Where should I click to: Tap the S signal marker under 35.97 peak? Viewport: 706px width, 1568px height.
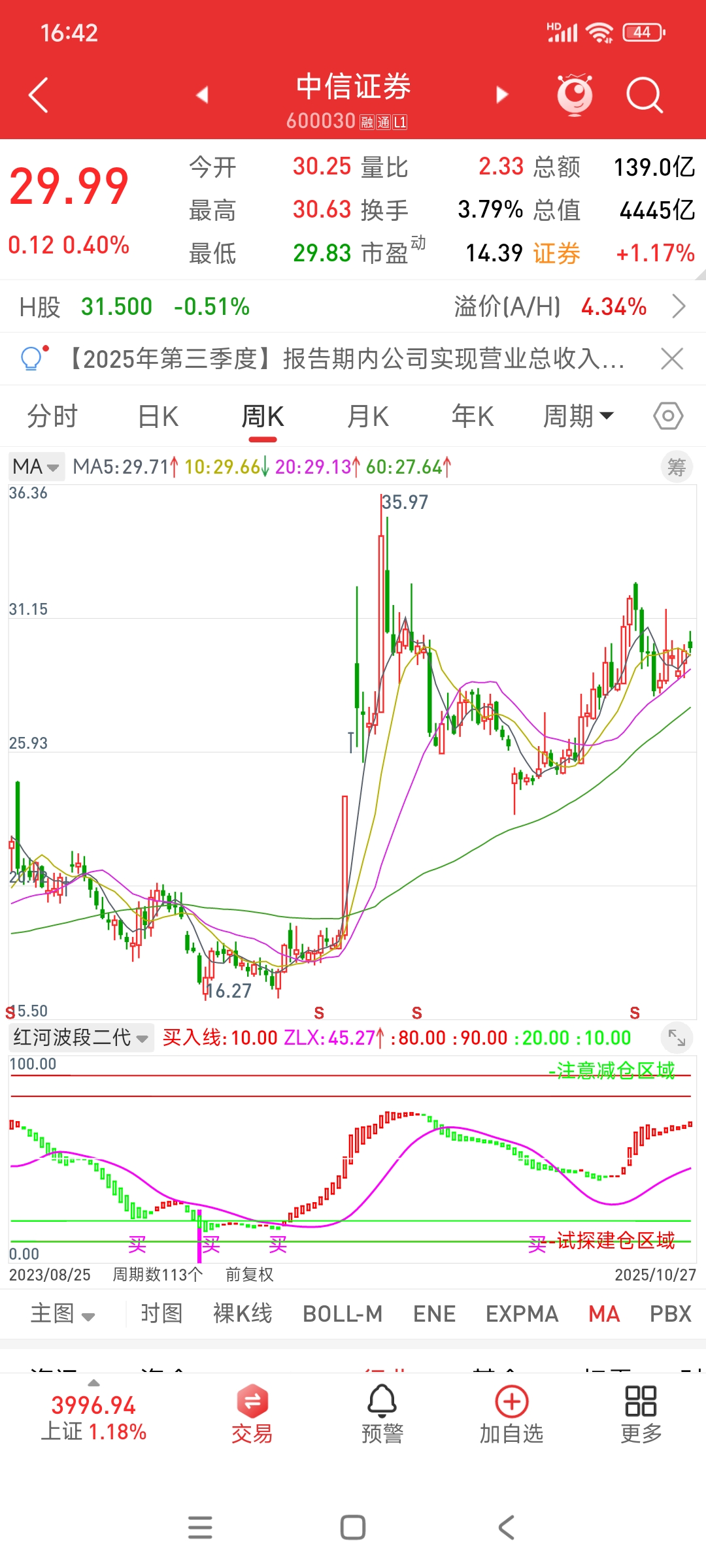click(417, 1013)
